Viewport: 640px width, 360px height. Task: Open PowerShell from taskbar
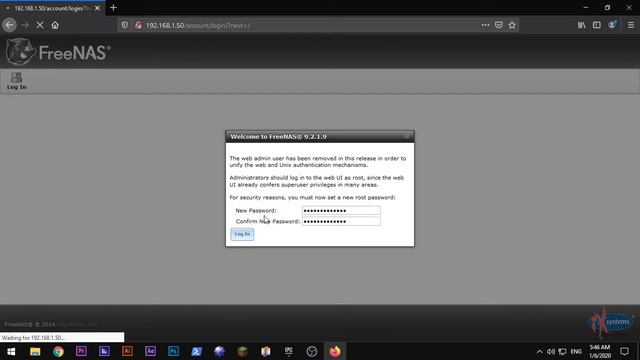coord(196,351)
